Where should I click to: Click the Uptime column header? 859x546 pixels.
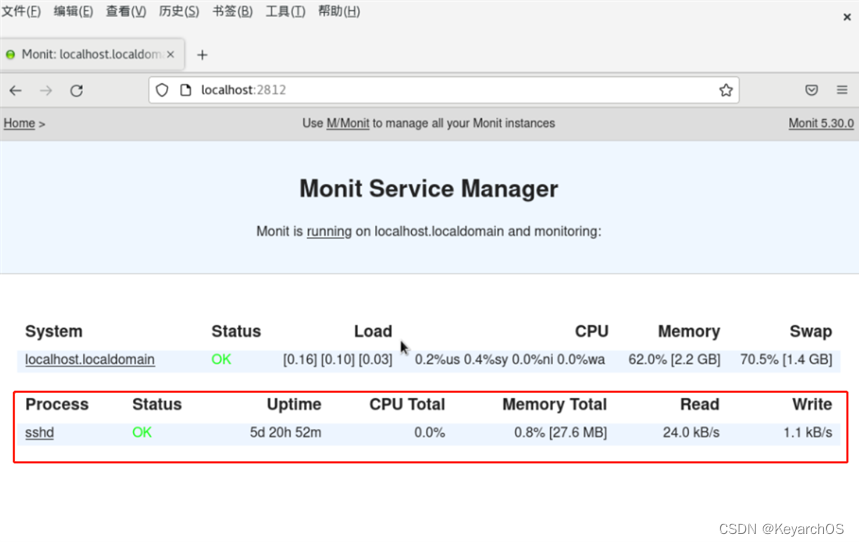click(x=294, y=404)
